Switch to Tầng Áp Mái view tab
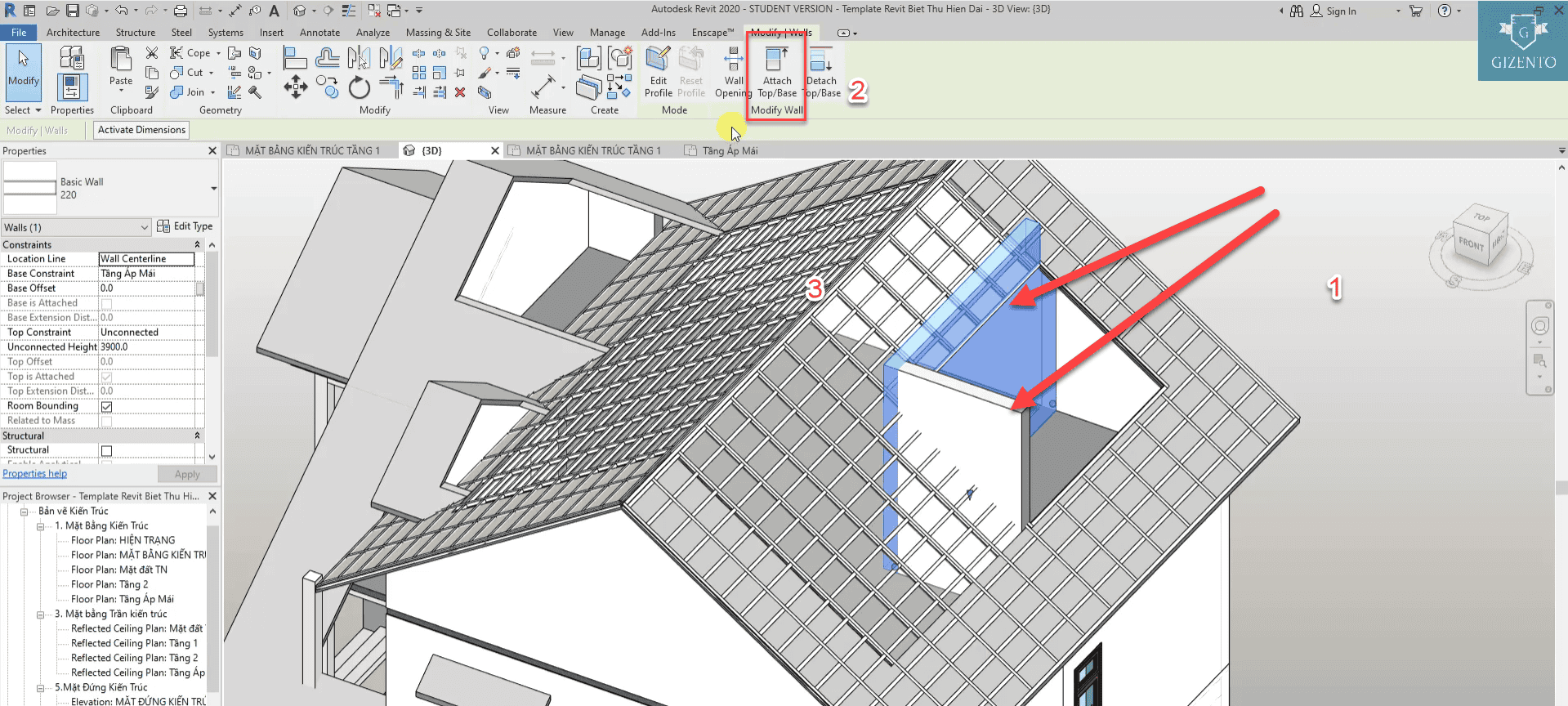 pos(730,150)
